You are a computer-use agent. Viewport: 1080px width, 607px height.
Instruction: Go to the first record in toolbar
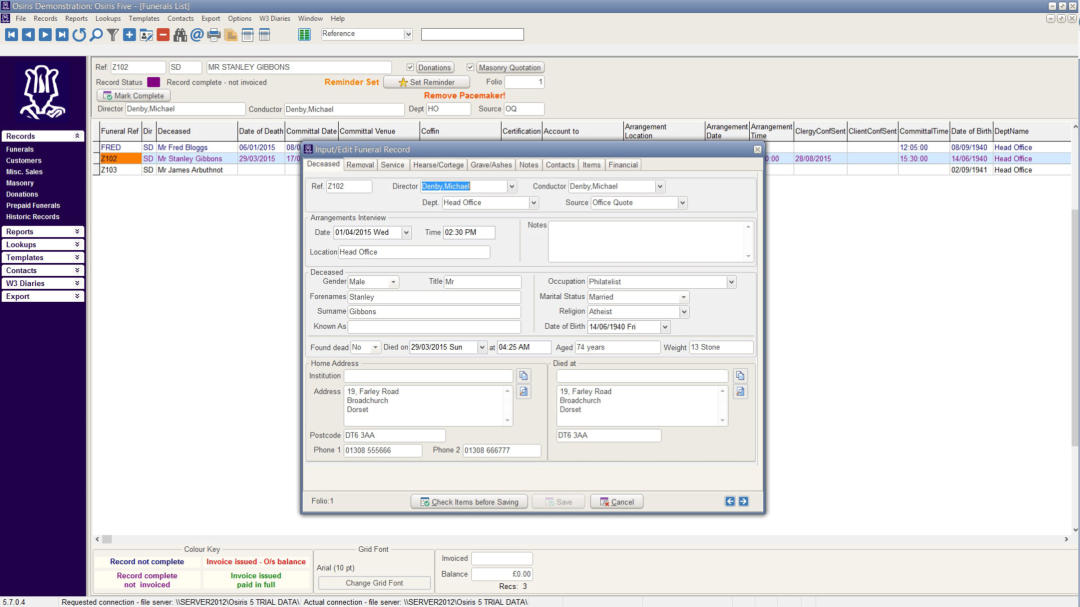point(11,35)
